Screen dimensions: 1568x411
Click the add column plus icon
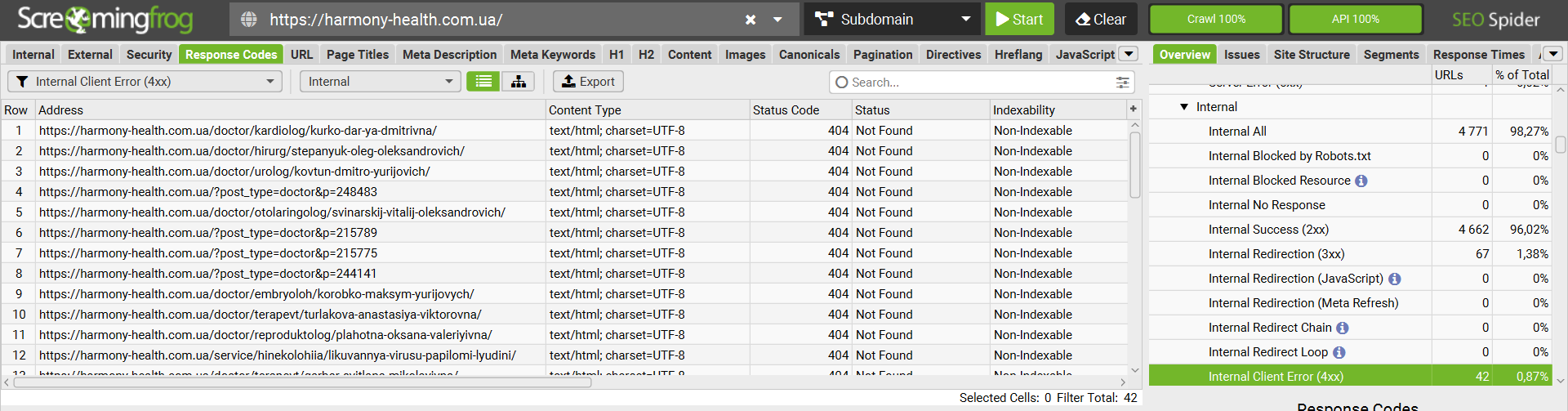1134,109
